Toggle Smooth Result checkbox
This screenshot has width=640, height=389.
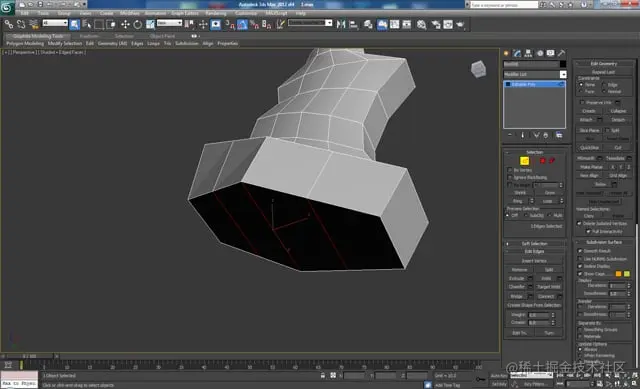580,251
